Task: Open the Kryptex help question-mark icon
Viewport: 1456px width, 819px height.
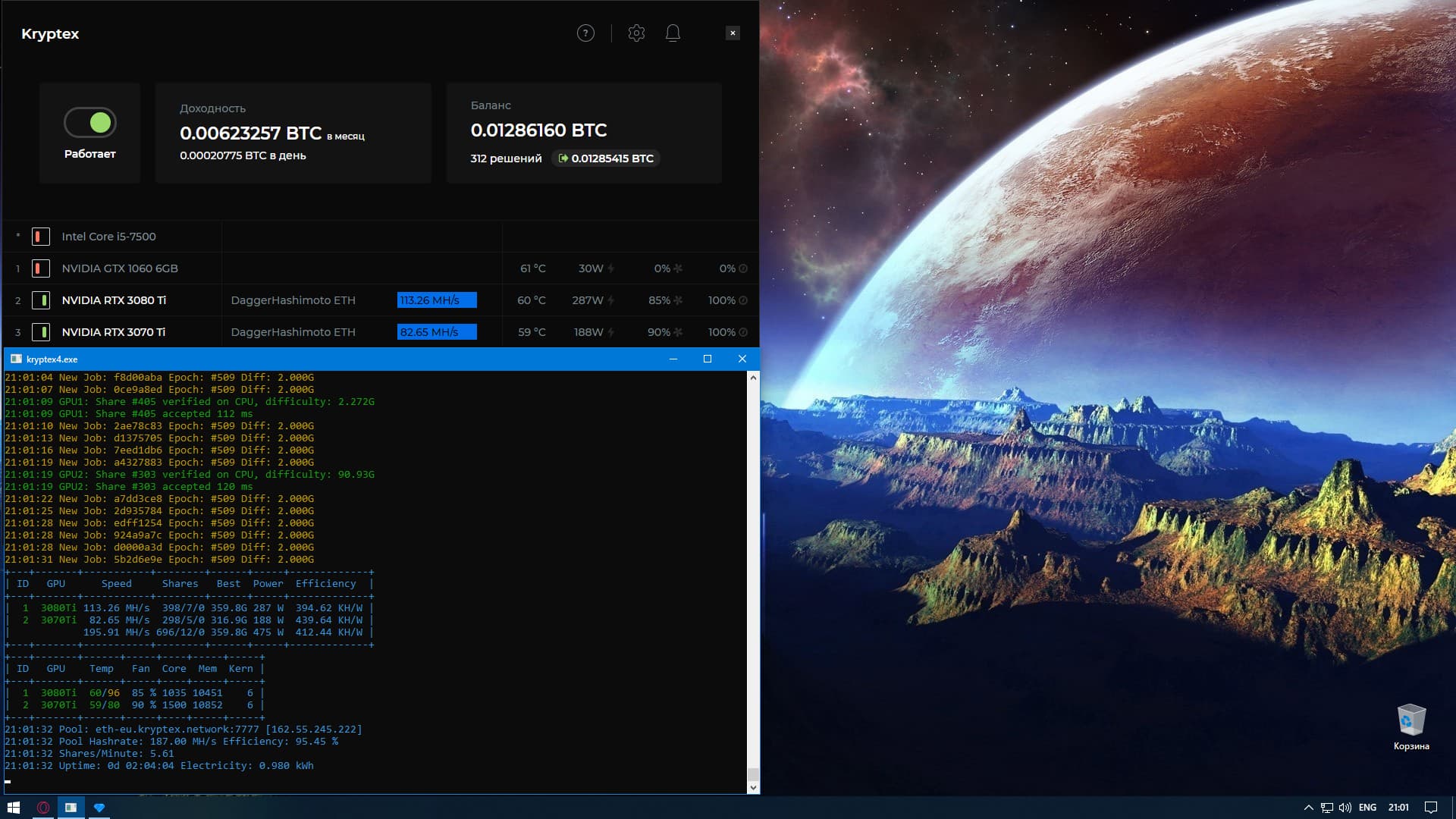Action: coord(585,33)
